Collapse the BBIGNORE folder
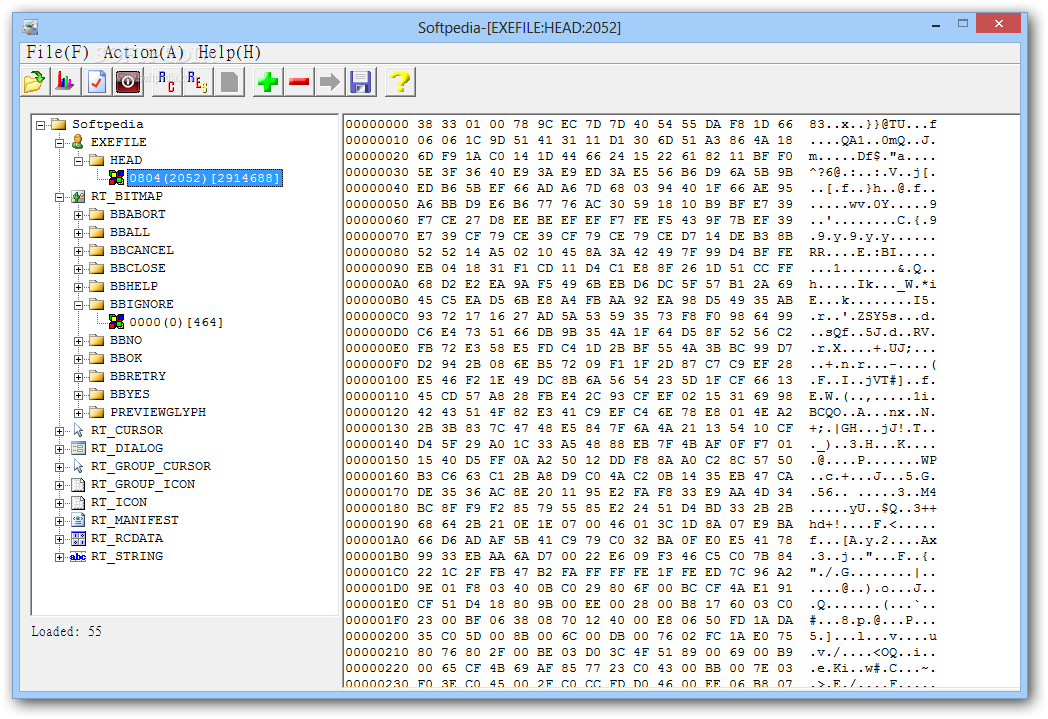This screenshot has height=719, width=1048. [78, 305]
